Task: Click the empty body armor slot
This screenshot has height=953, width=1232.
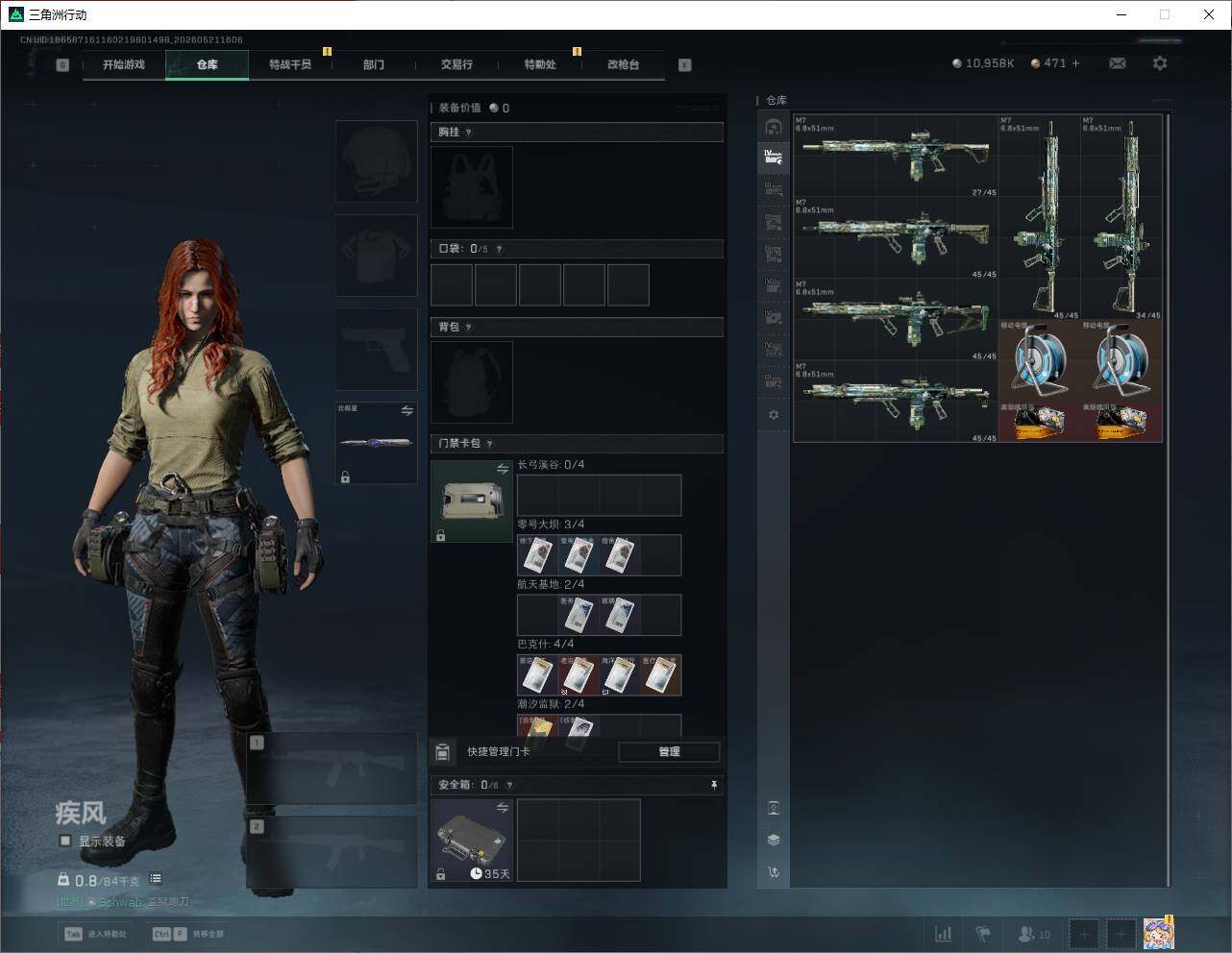Action: (x=377, y=256)
